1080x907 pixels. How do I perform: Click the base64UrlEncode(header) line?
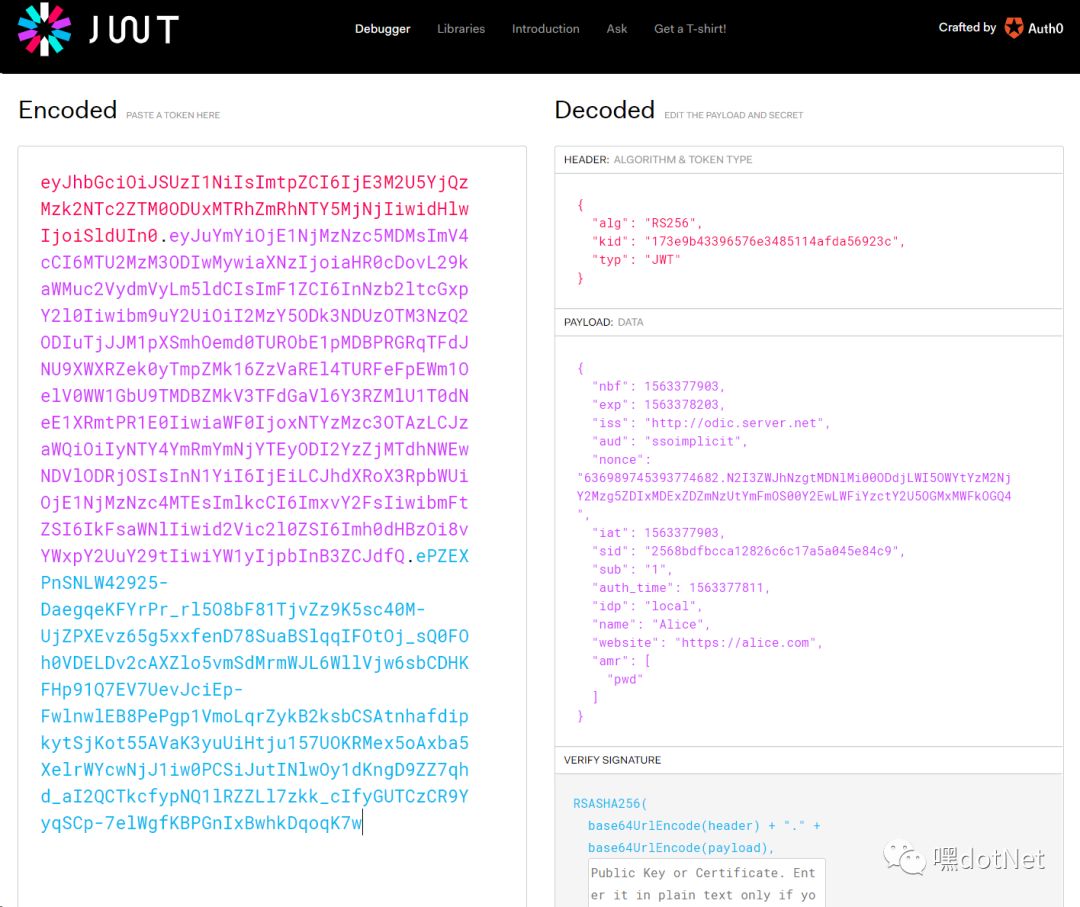(x=703, y=826)
